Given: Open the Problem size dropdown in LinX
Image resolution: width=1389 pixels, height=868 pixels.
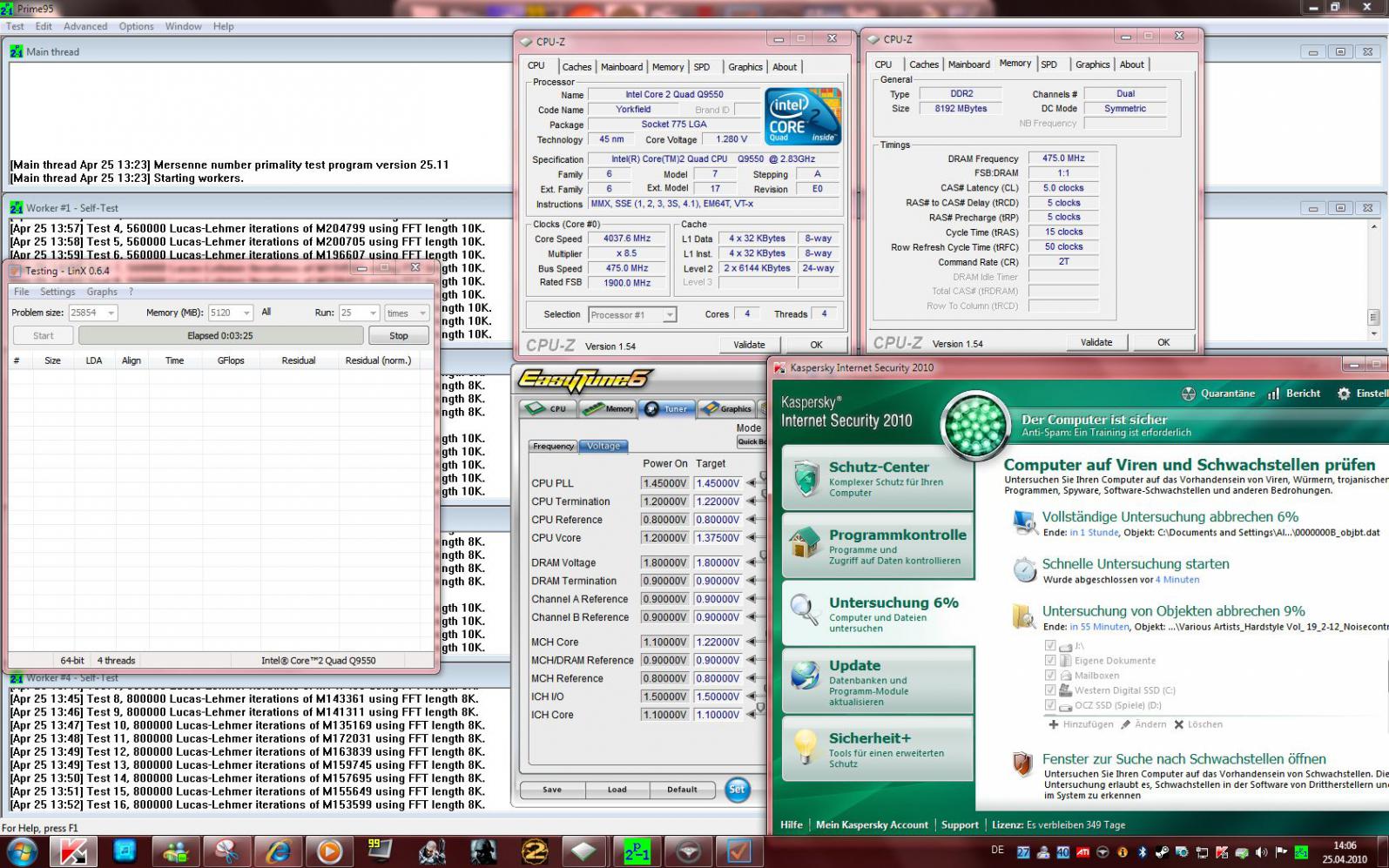Looking at the screenshot, I should 111,313.
